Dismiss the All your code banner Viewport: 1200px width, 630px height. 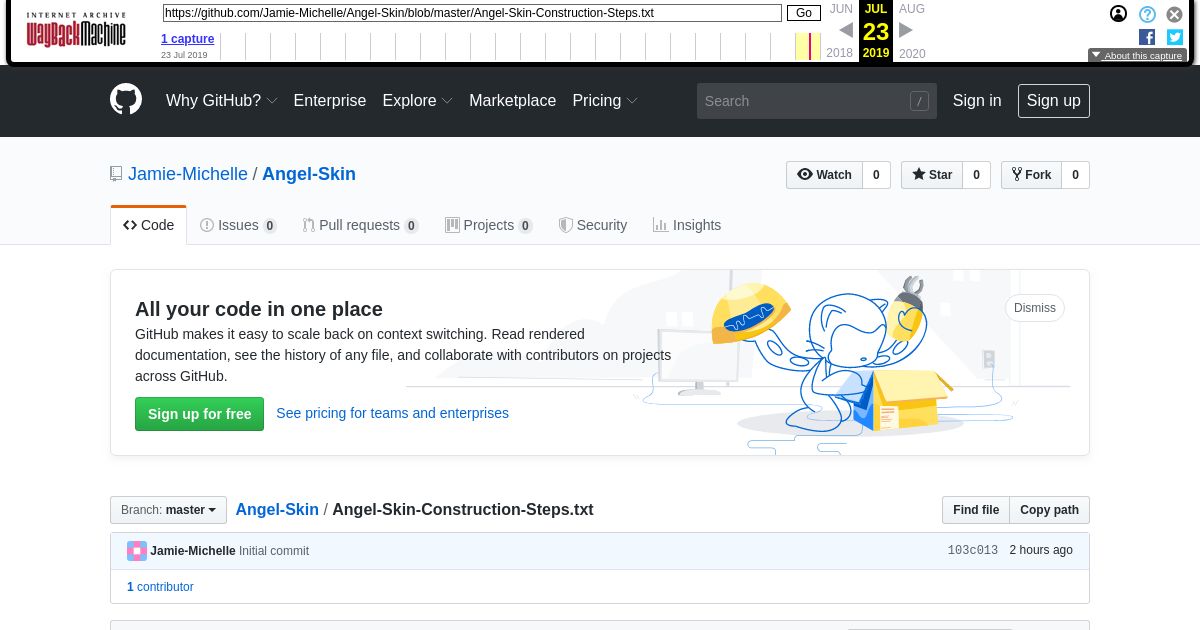point(1035,308)
